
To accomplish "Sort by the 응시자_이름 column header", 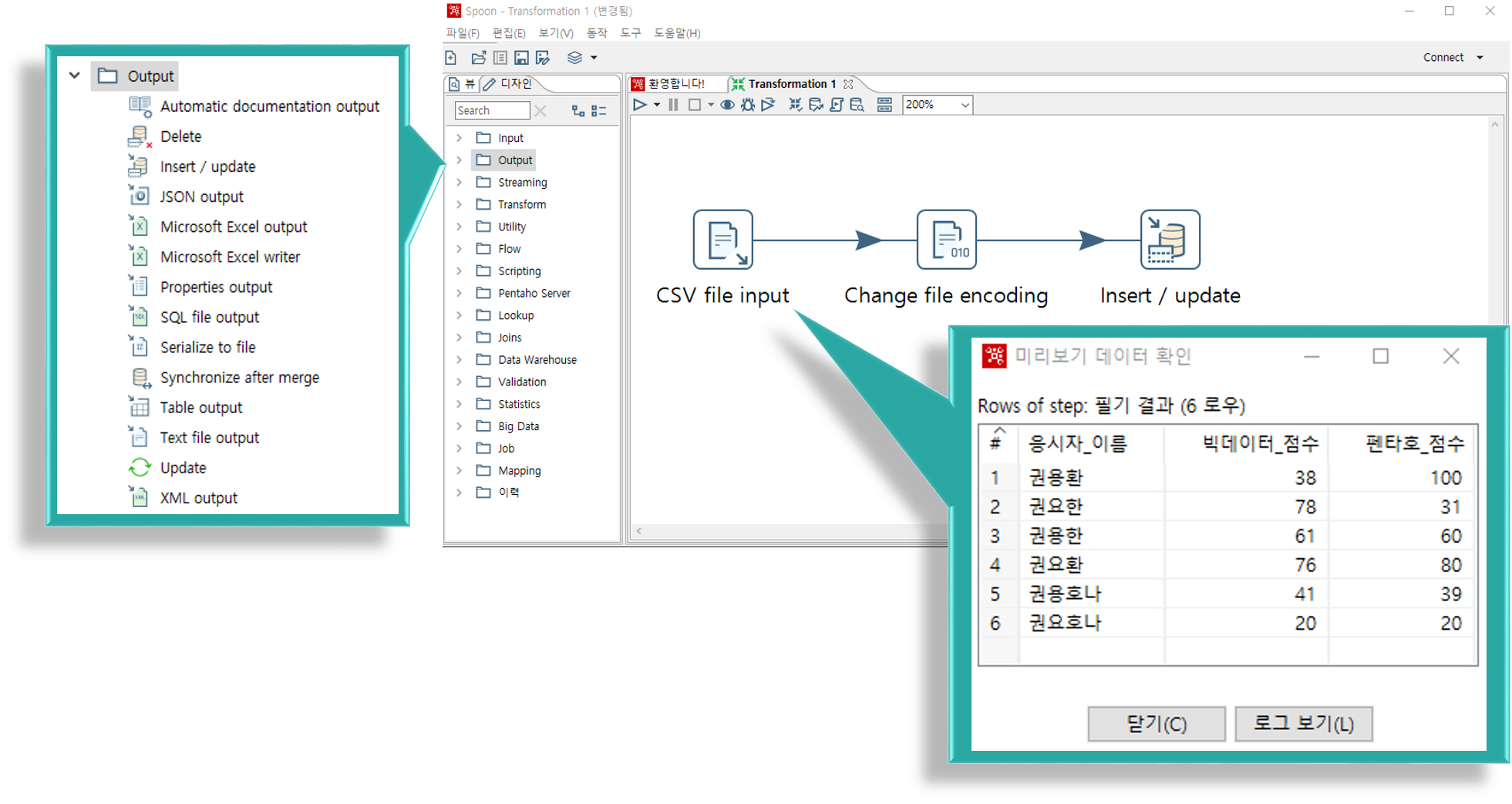I will pos(1092,444).
